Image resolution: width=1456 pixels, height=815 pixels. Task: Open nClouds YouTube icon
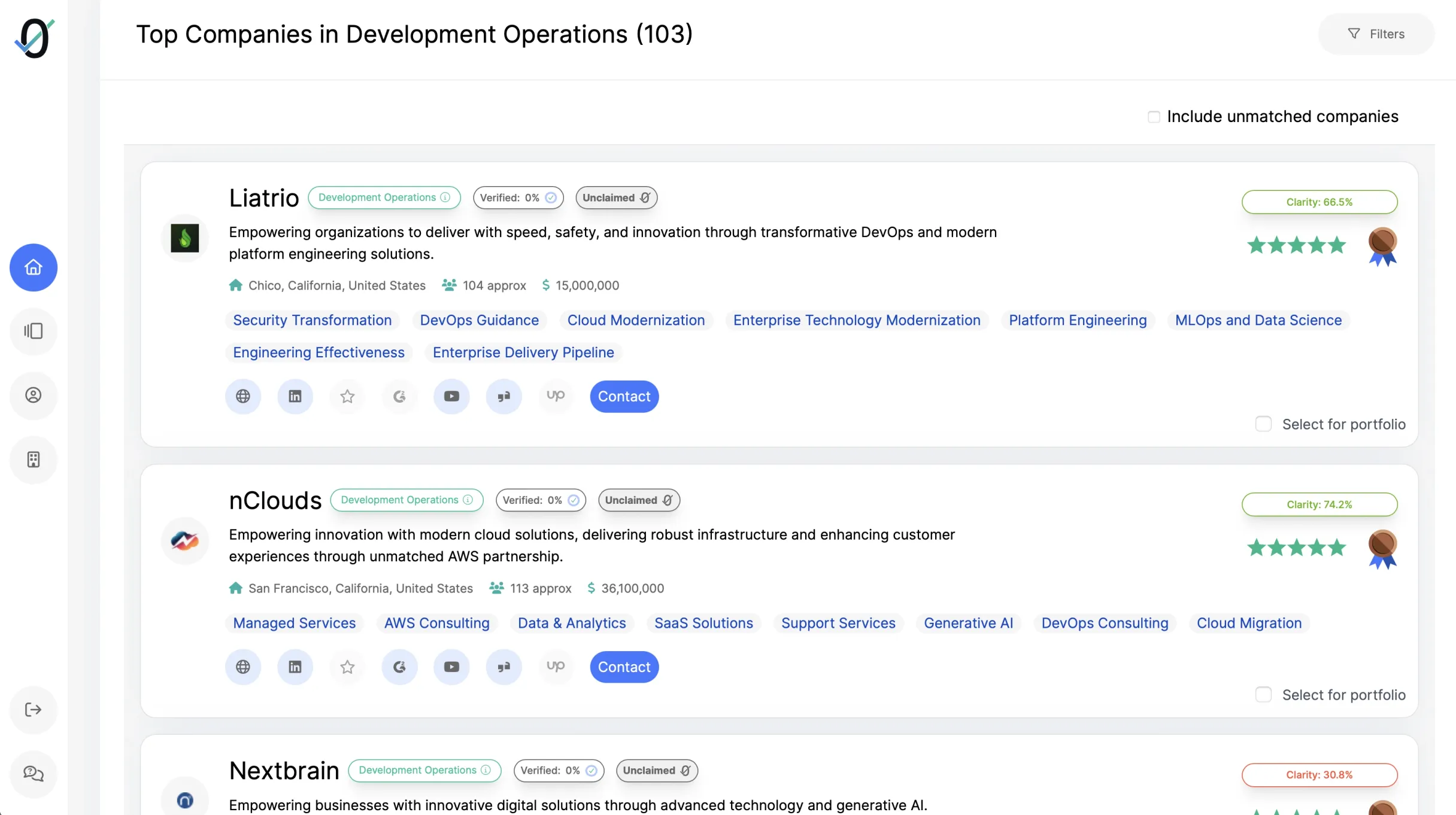click(x=451, y=667)
